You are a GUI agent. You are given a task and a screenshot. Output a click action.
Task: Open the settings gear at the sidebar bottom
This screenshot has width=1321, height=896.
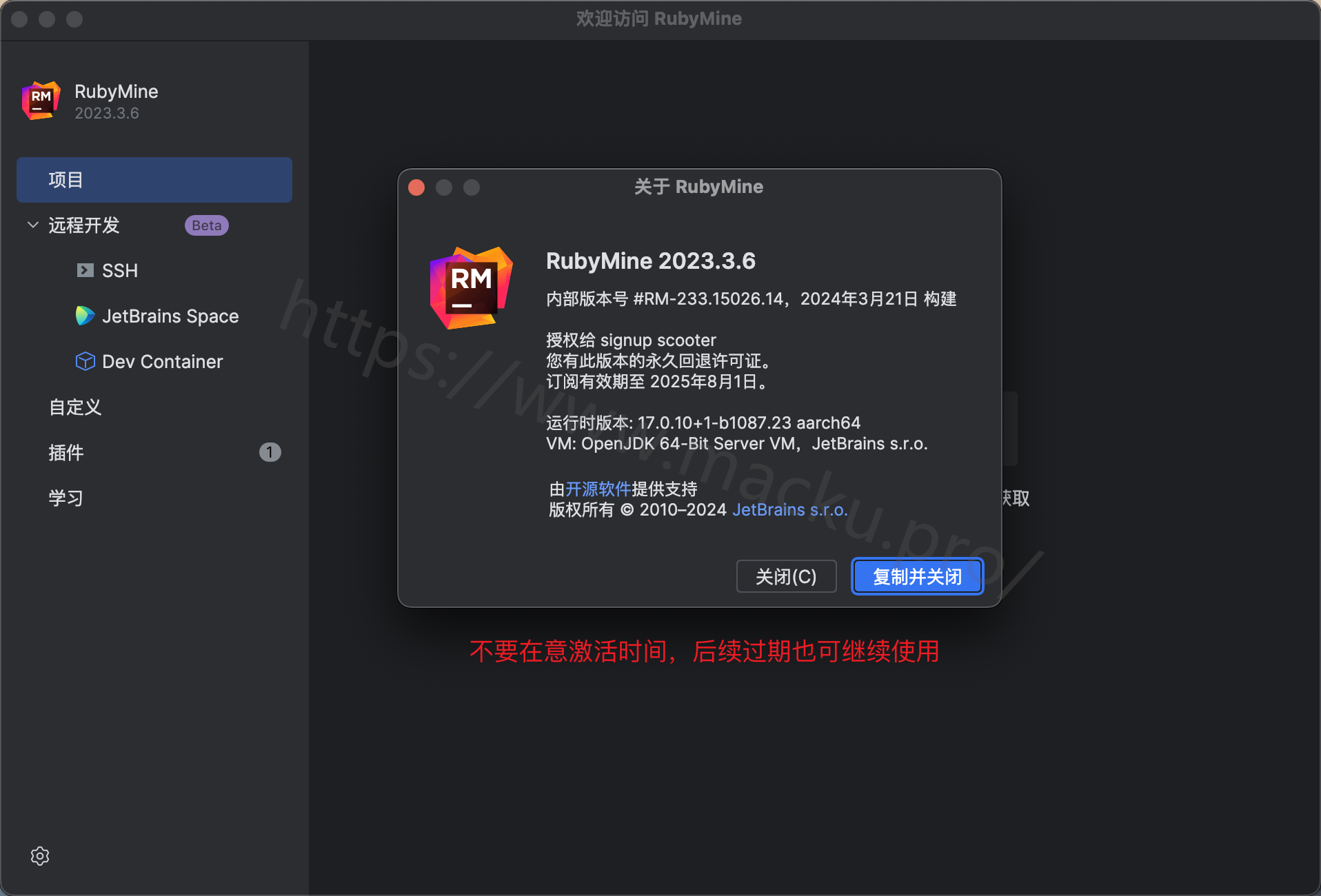point(40,855)
